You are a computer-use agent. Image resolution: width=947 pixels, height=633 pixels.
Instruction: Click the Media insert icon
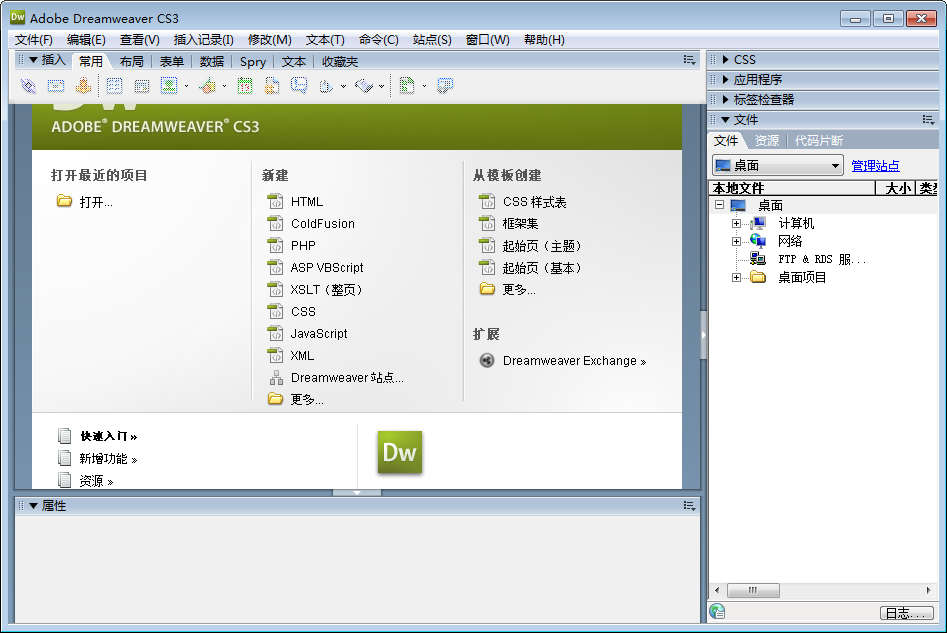pos(208,86)
